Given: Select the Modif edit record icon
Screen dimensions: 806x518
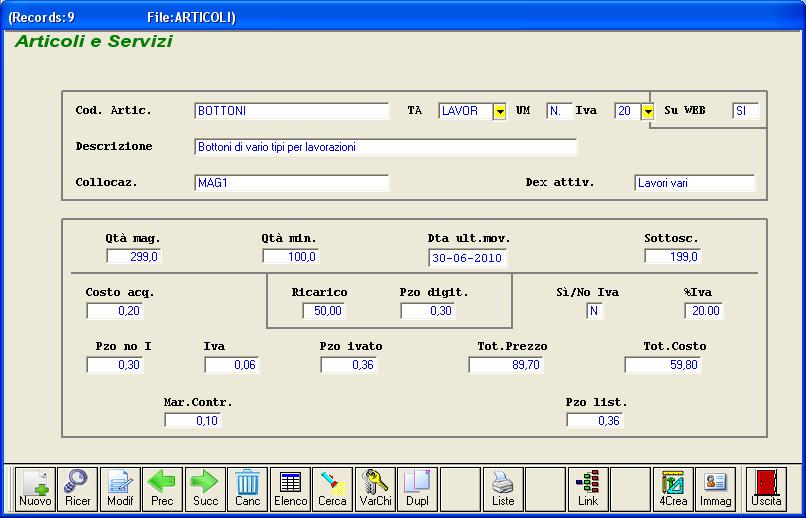Looking at the screenshot, I should (x=120, y=489).
